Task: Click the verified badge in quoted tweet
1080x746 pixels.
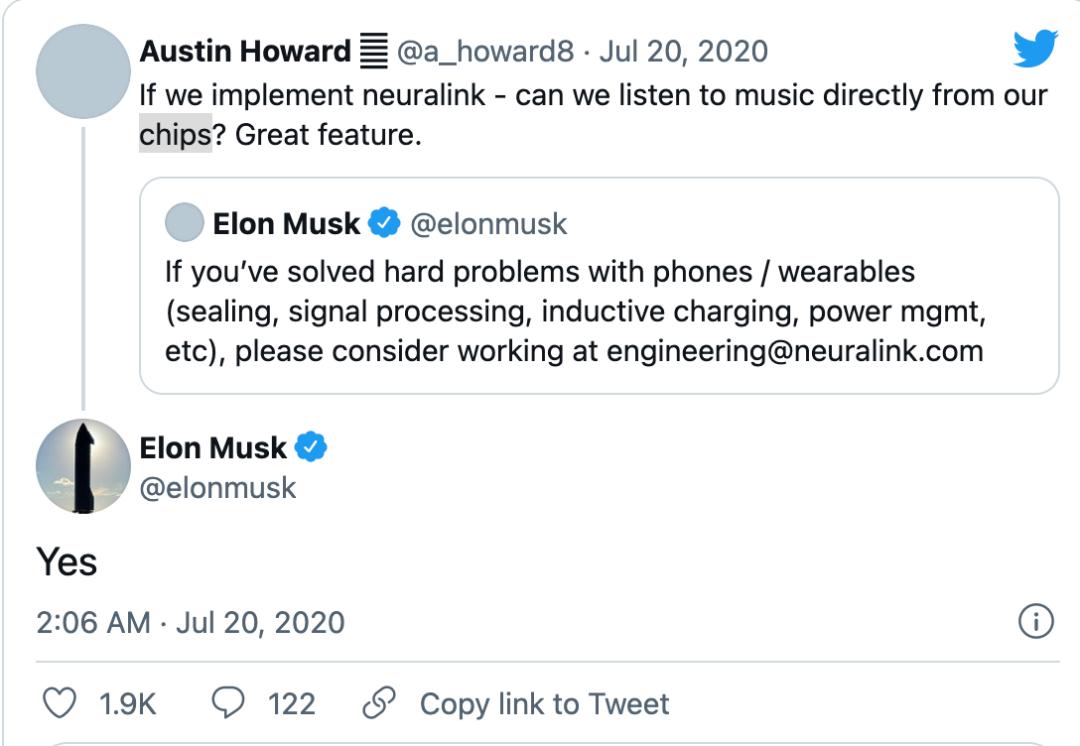Action: tap(384, 223)
